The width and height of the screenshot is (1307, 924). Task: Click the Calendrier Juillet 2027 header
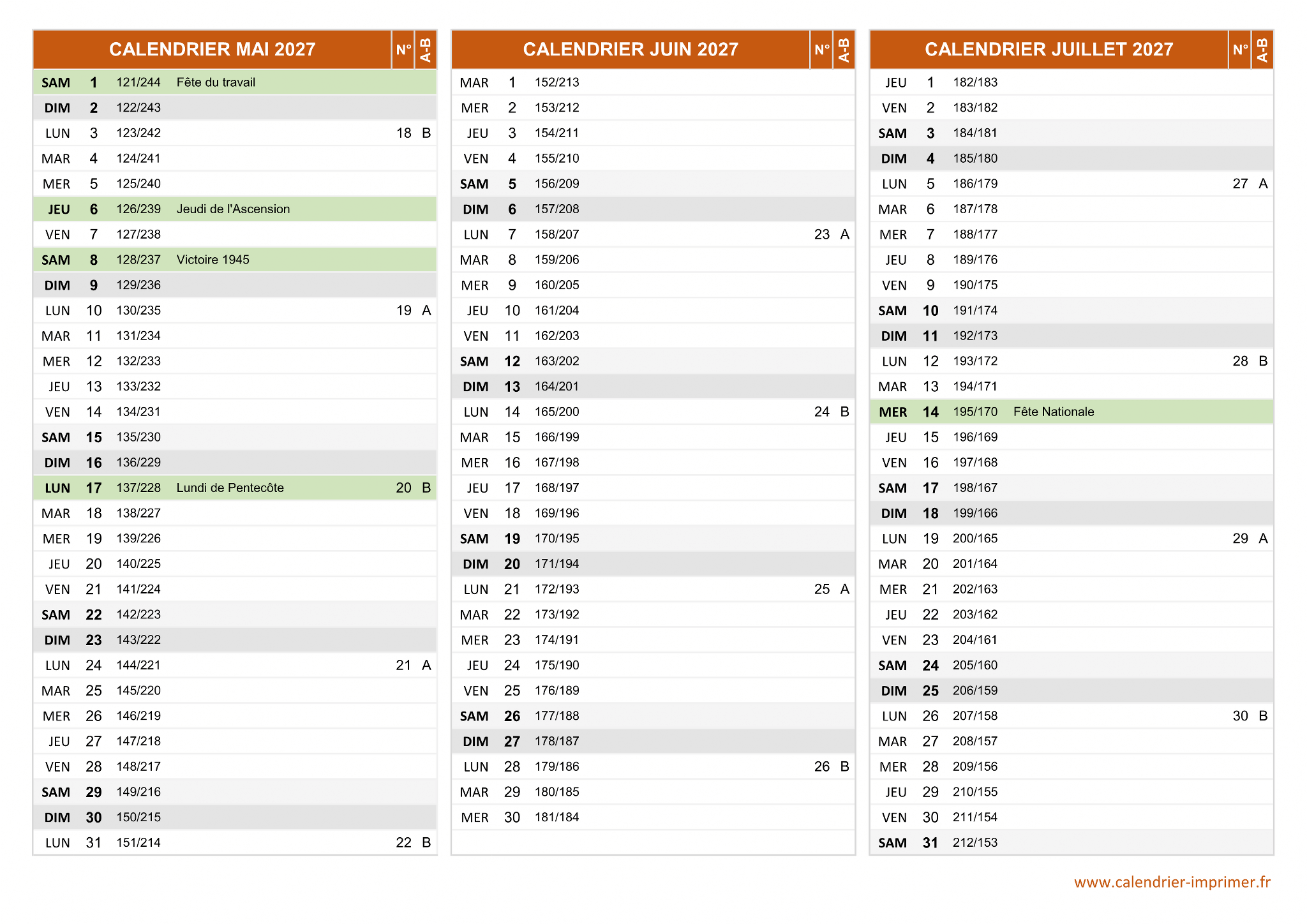[x=1049, y=49]
